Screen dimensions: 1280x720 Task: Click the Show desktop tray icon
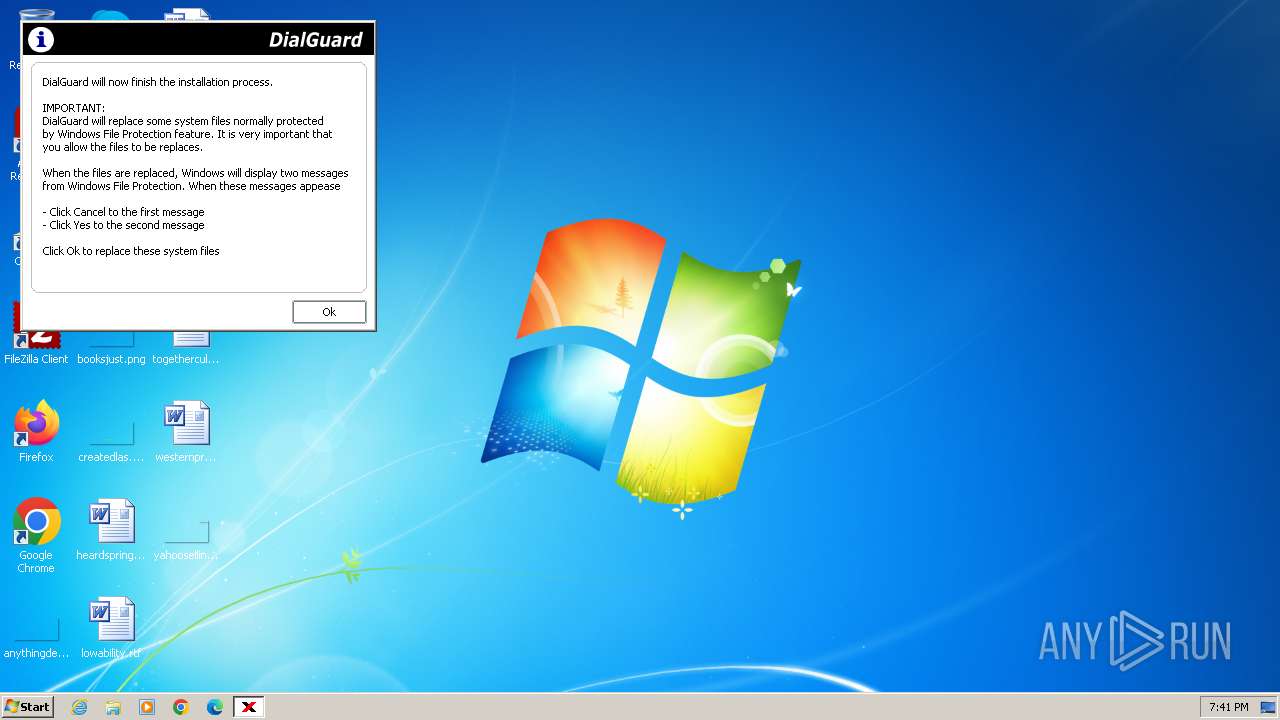pos(1267,707)
